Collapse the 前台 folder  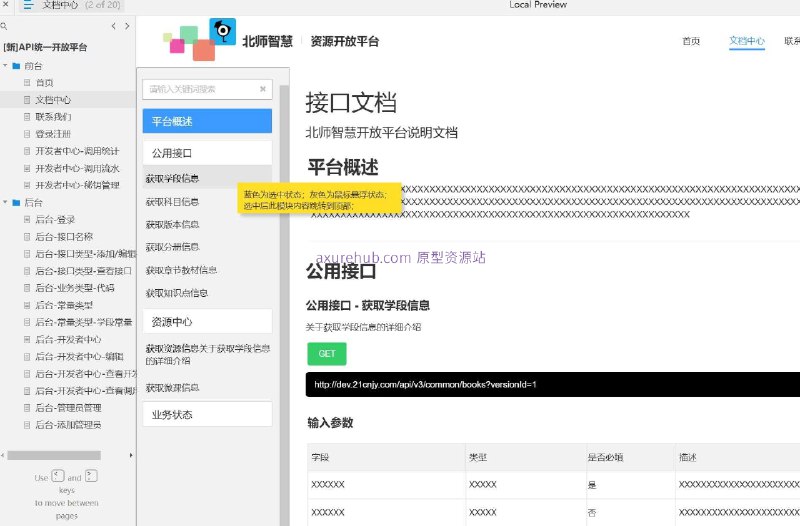(5, 66)
